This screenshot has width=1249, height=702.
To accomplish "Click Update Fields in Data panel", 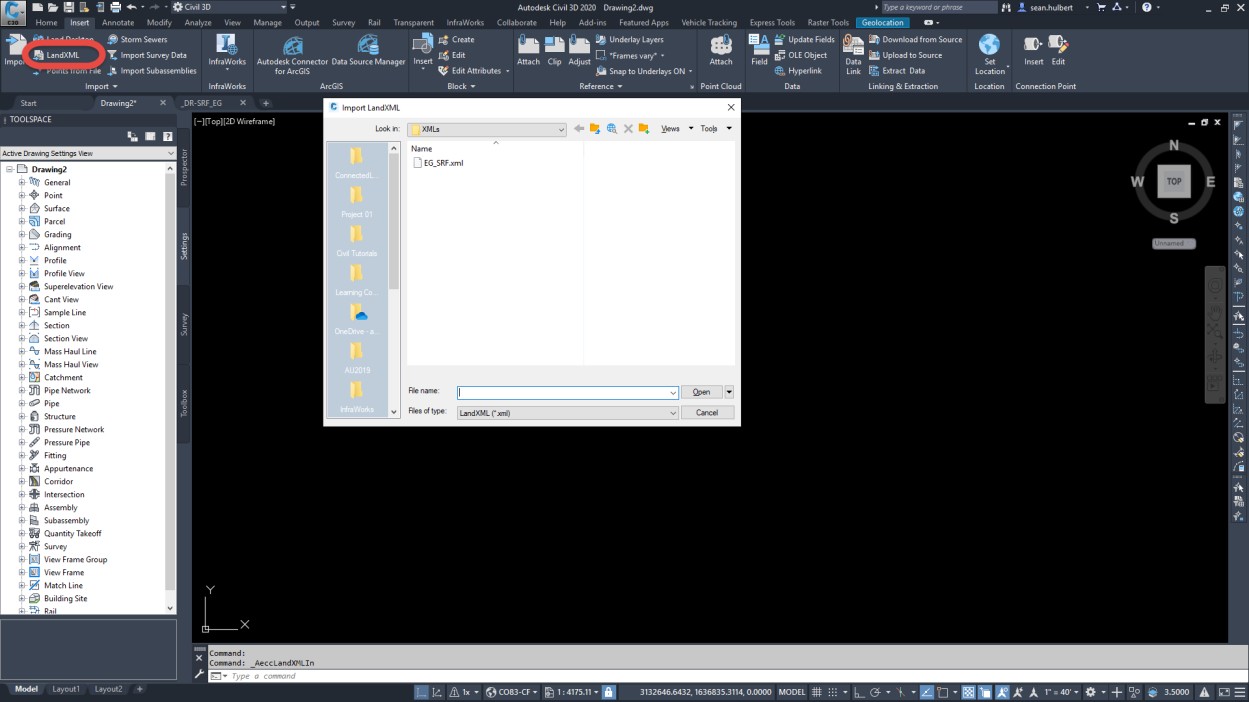I will coord(805,40).
